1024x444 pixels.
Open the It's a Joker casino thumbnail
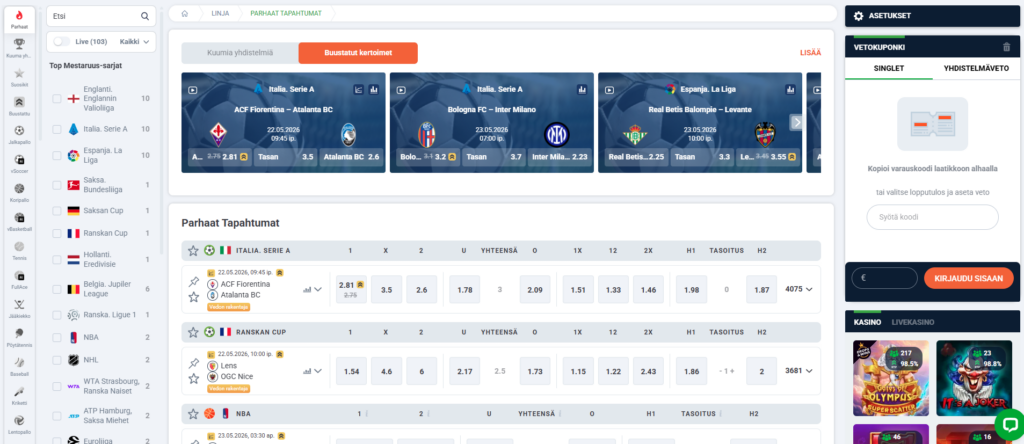[x=974, y=378]
